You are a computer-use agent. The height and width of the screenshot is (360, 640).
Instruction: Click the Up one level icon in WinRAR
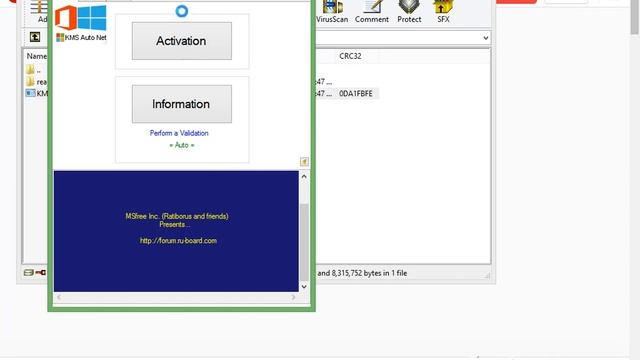35,37
